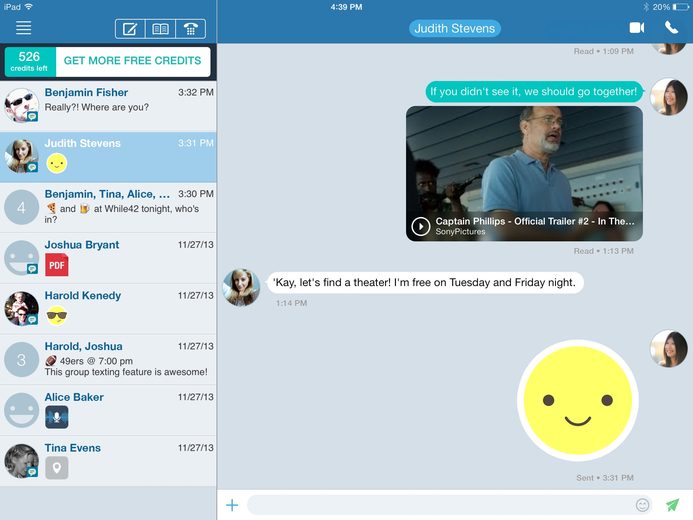The height and width of the screenshot is (520, 693).
Task: Tap my avatar next to smiley sticker
Action: [x=669, y=349]
